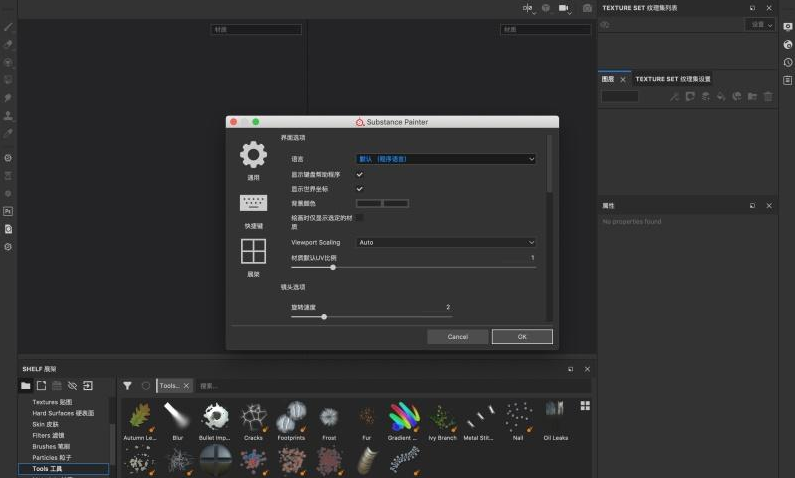Select the Eraser tool in left toolbar
Screen dimensions: 795x478
coord(8,45)
